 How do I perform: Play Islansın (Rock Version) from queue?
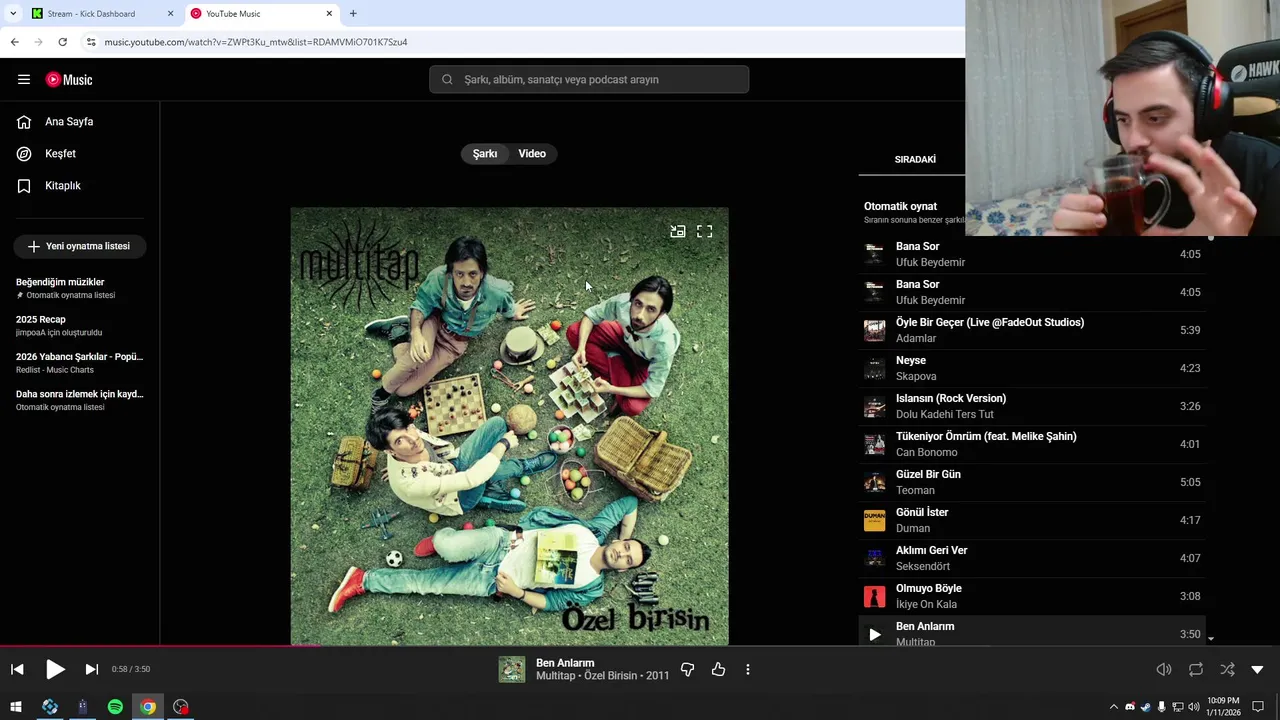[1032, 406]
